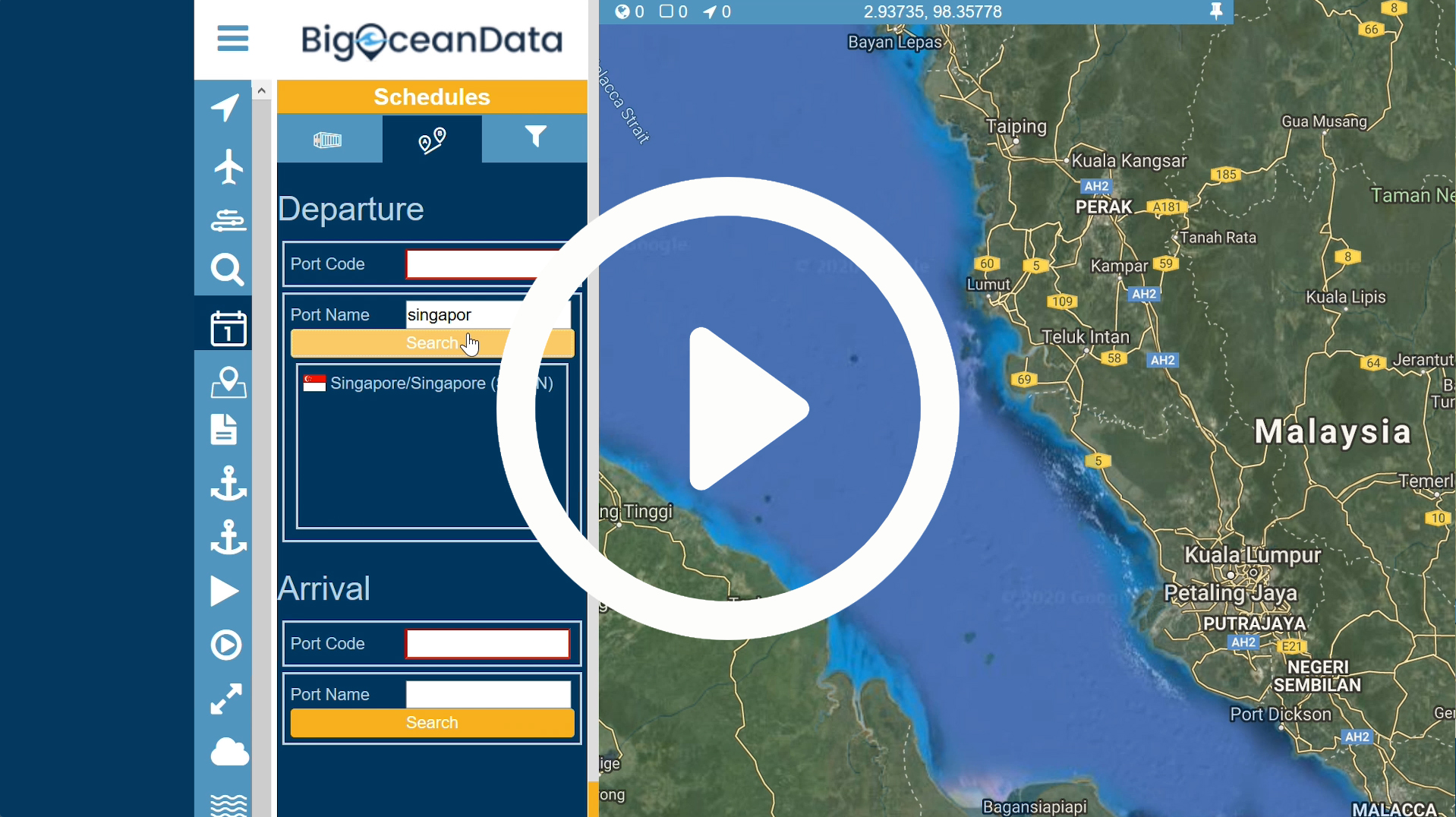Click the Arrival Search button
The image size is (1456, 817).
432,723
